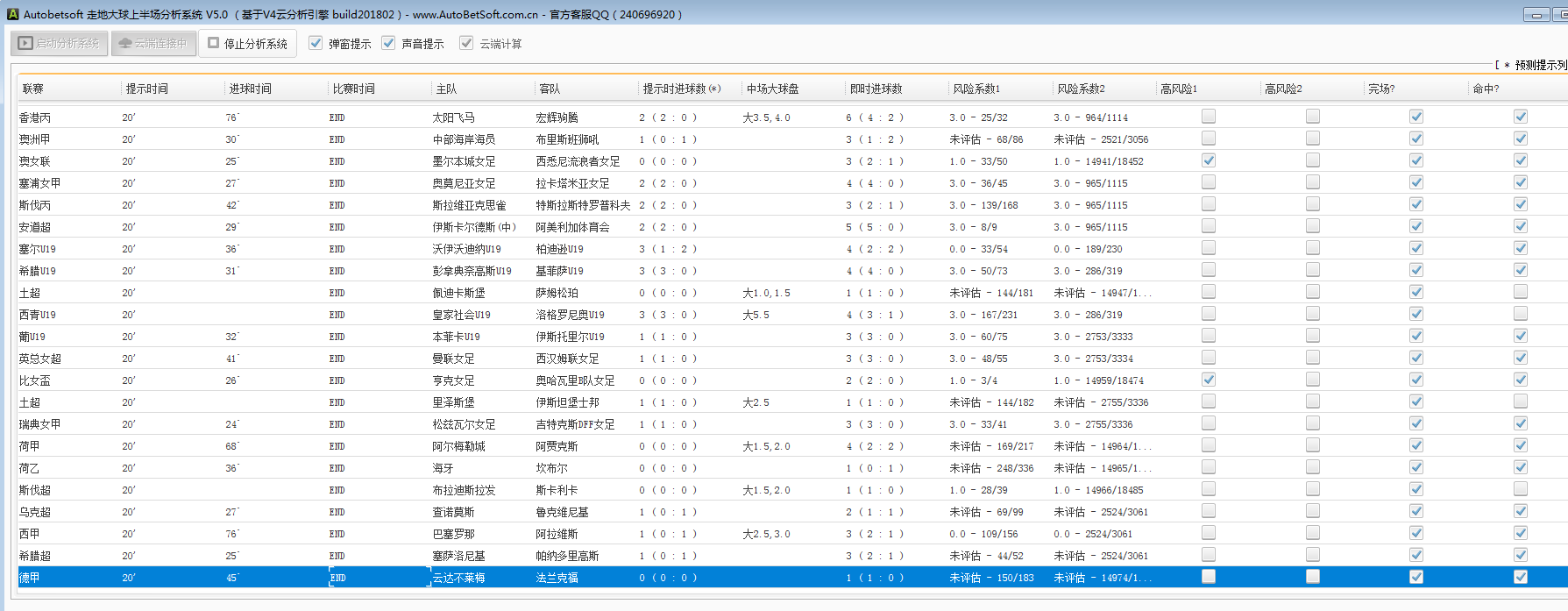Disable the 声音提示 checkbox
Screen dimensions: 1568x611
point(388,43)
